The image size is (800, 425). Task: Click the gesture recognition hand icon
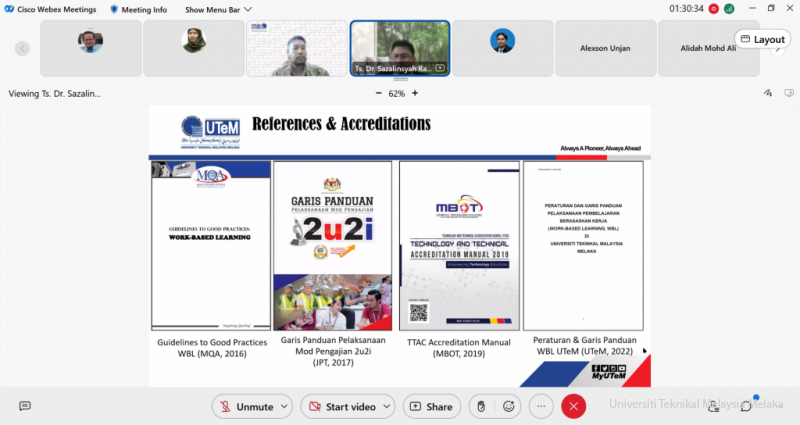tap(480, 407)
